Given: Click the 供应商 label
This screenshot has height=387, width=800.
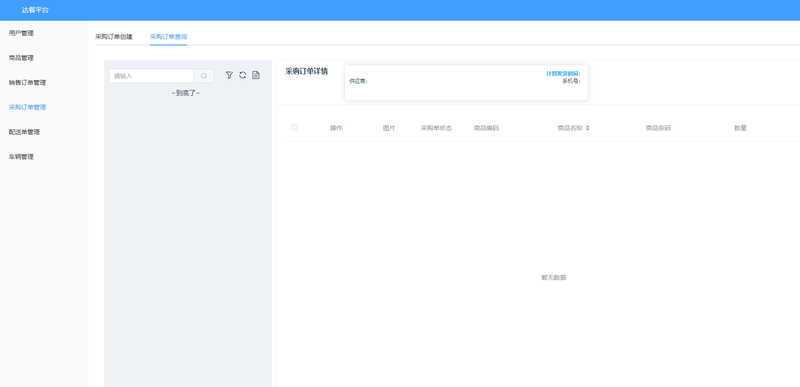Looking at the screenshot, I should point(358,81).
